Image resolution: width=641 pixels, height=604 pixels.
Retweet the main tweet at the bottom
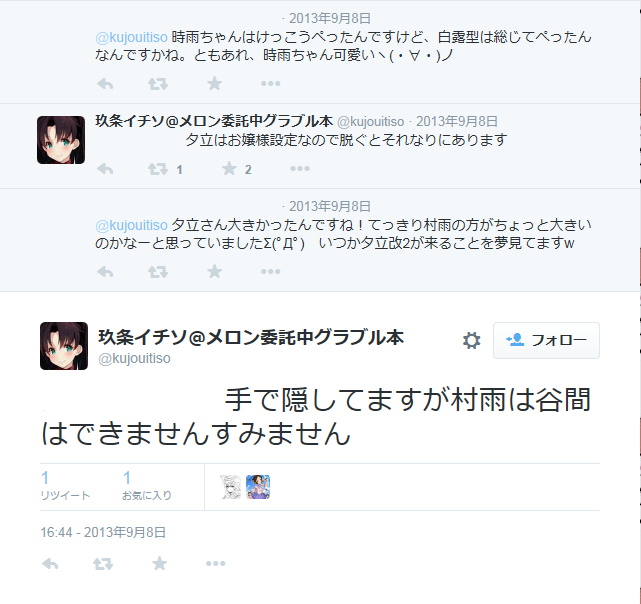(103, 564)
